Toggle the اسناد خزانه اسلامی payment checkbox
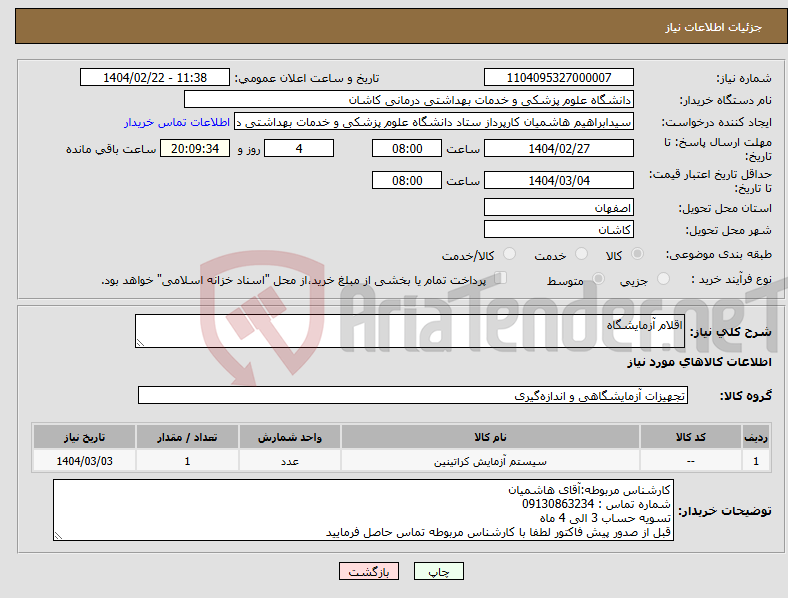Image resolution: width=788 pixels, height=598 pixels. pos(500,277)
